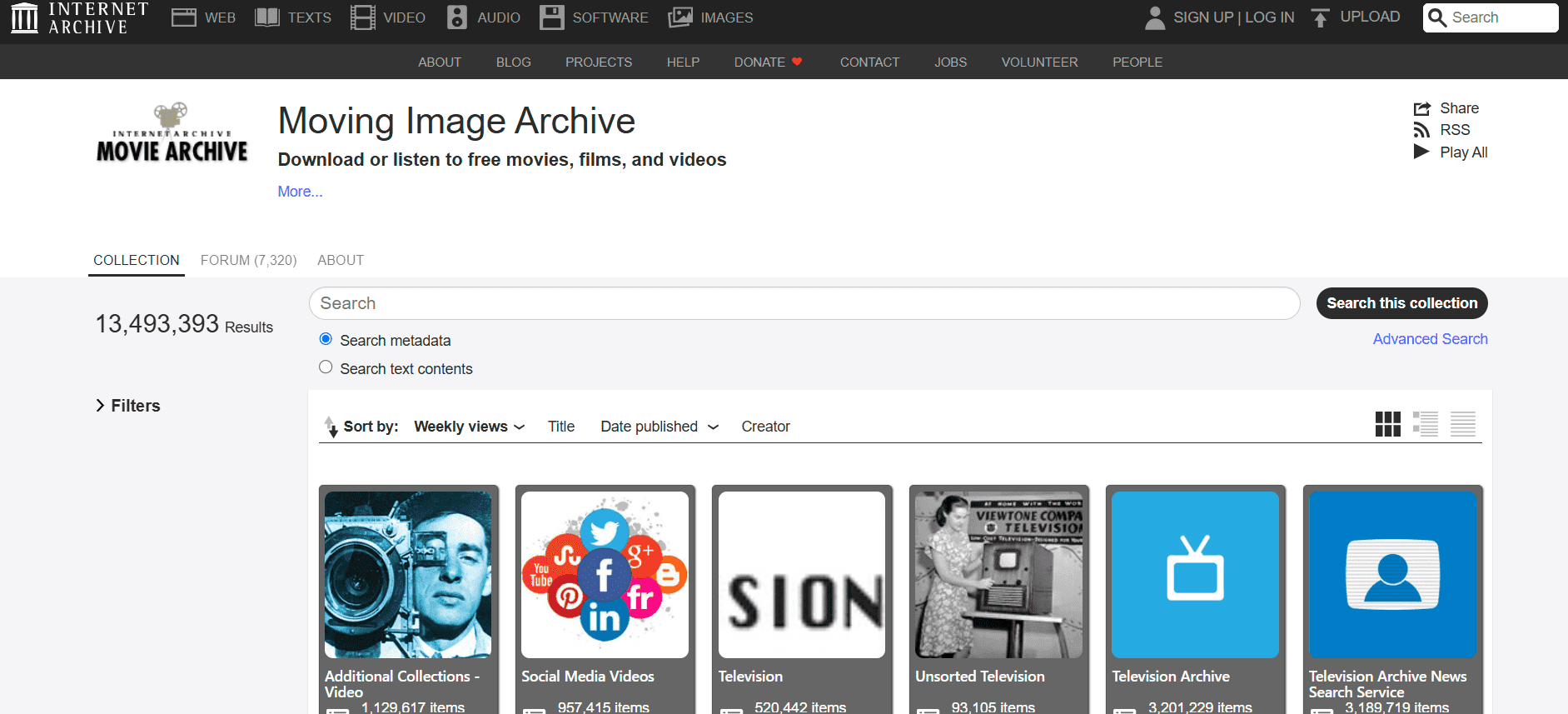Image resolution: width=1568 pixels, height=714 pixels.
Task: Click the Donate heart icon
Action: coord(797,62)
